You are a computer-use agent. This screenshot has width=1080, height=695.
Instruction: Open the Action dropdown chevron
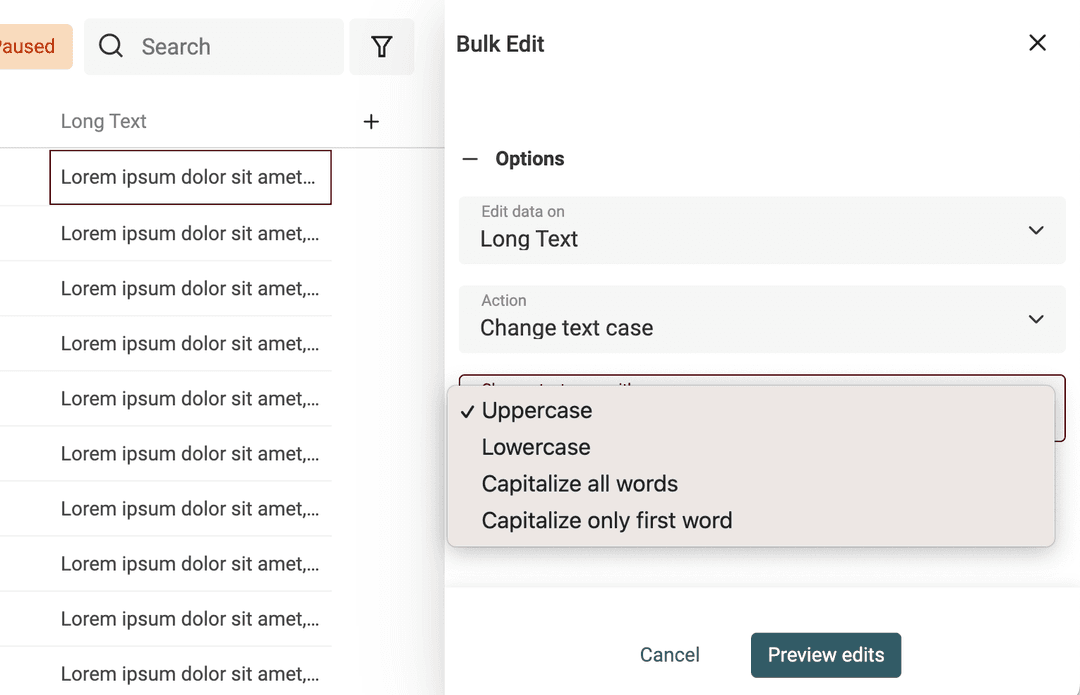[x=1035, y=319]
